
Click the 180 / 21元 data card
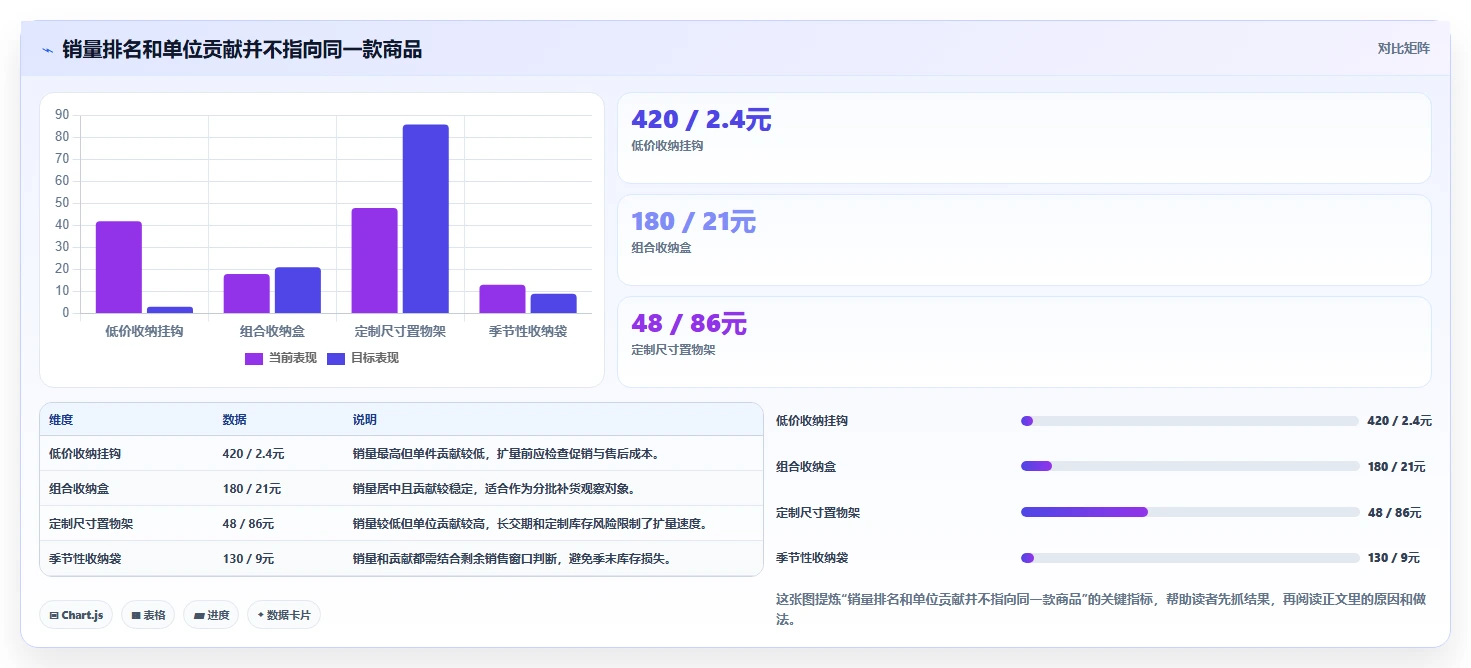click(1024, 240)
